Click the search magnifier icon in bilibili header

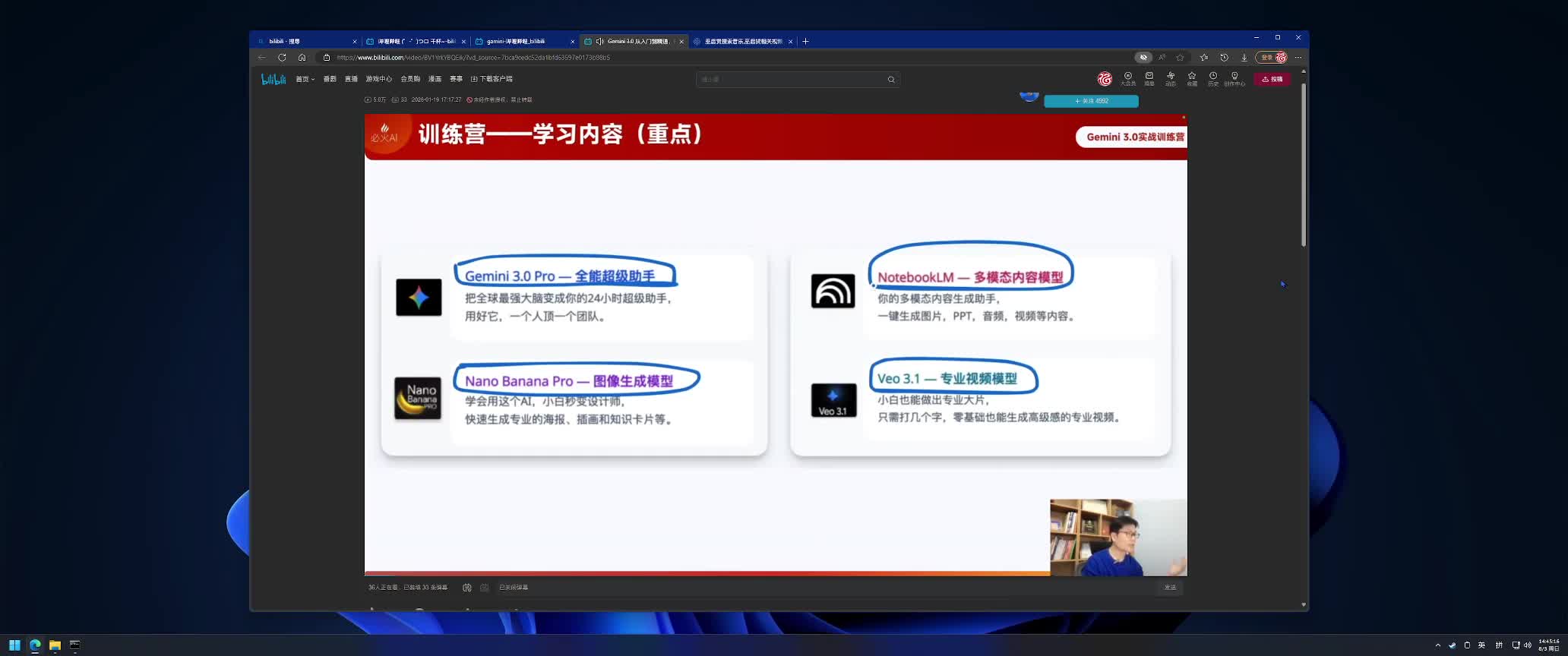click(891, 80)
